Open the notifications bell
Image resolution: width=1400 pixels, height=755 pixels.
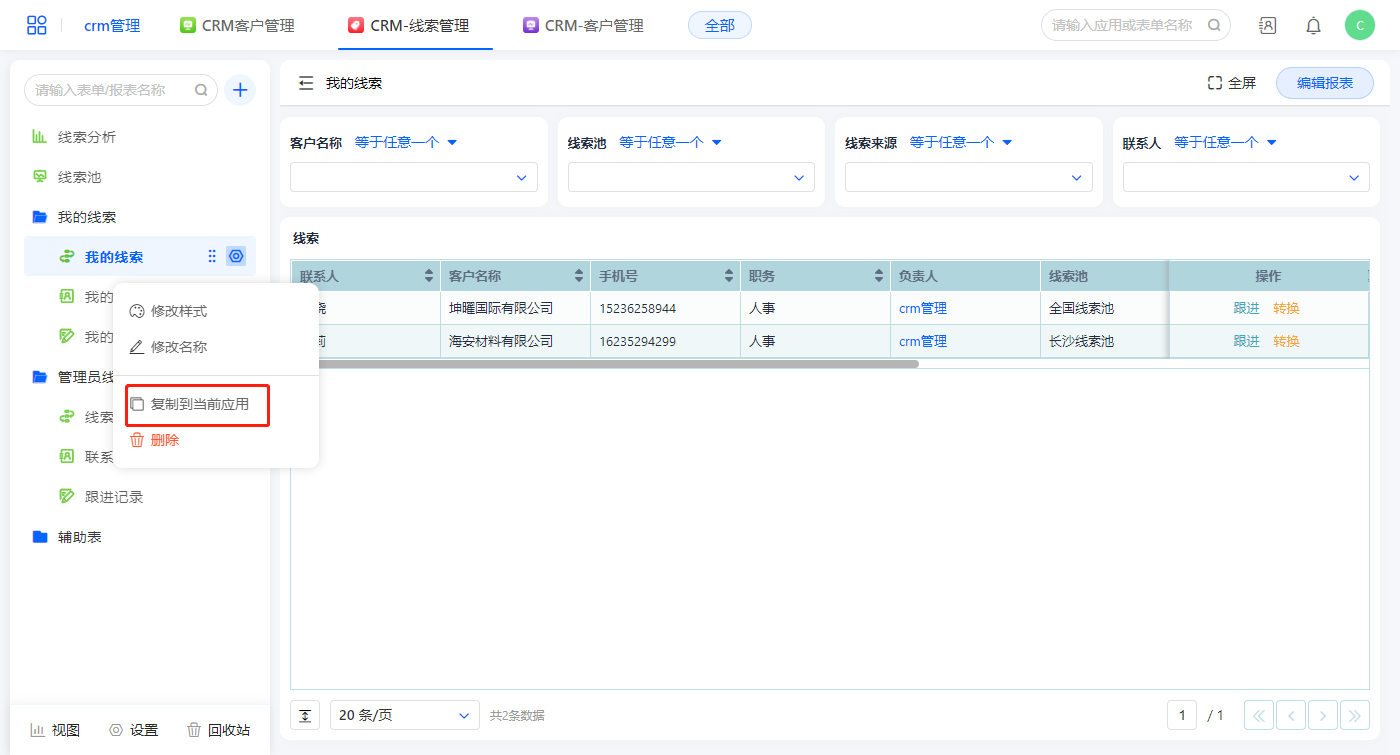[1313, 26]
